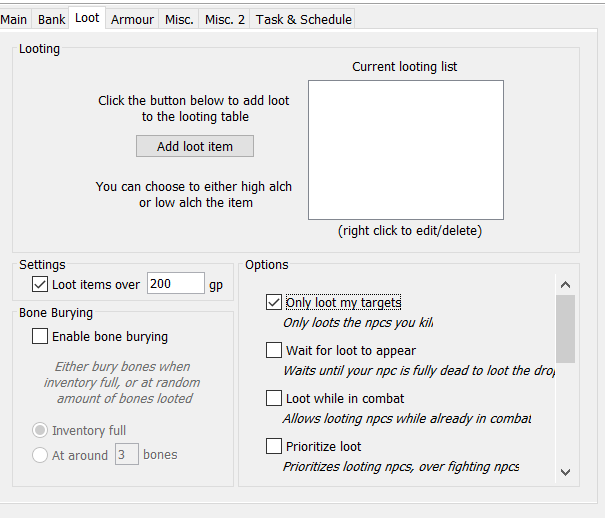Check the Loot while in combat box
The width and height of the screenshot is (605, 518).
point(274,398)
